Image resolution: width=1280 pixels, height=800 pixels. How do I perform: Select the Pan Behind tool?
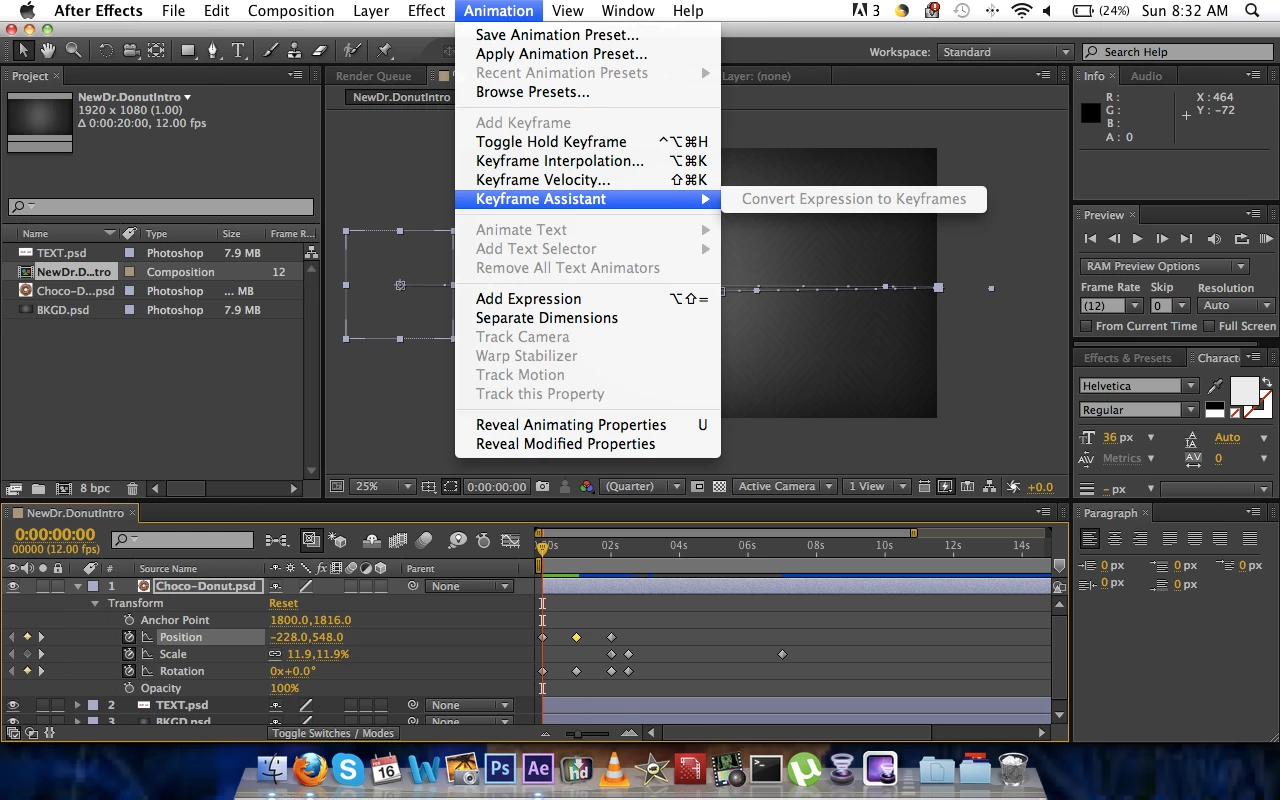(x=156, y=50)
